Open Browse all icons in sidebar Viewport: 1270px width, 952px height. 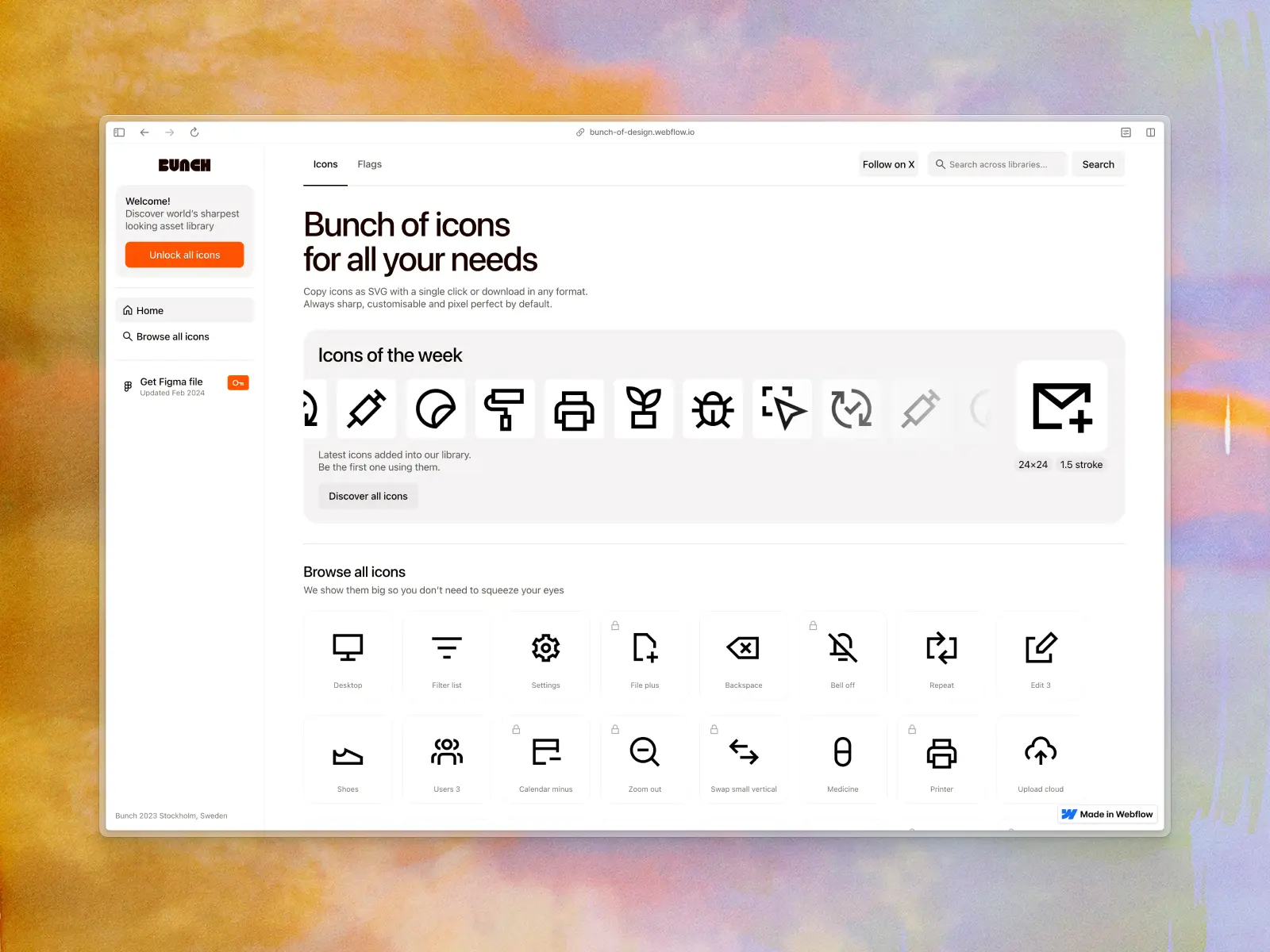click(184, 336)
